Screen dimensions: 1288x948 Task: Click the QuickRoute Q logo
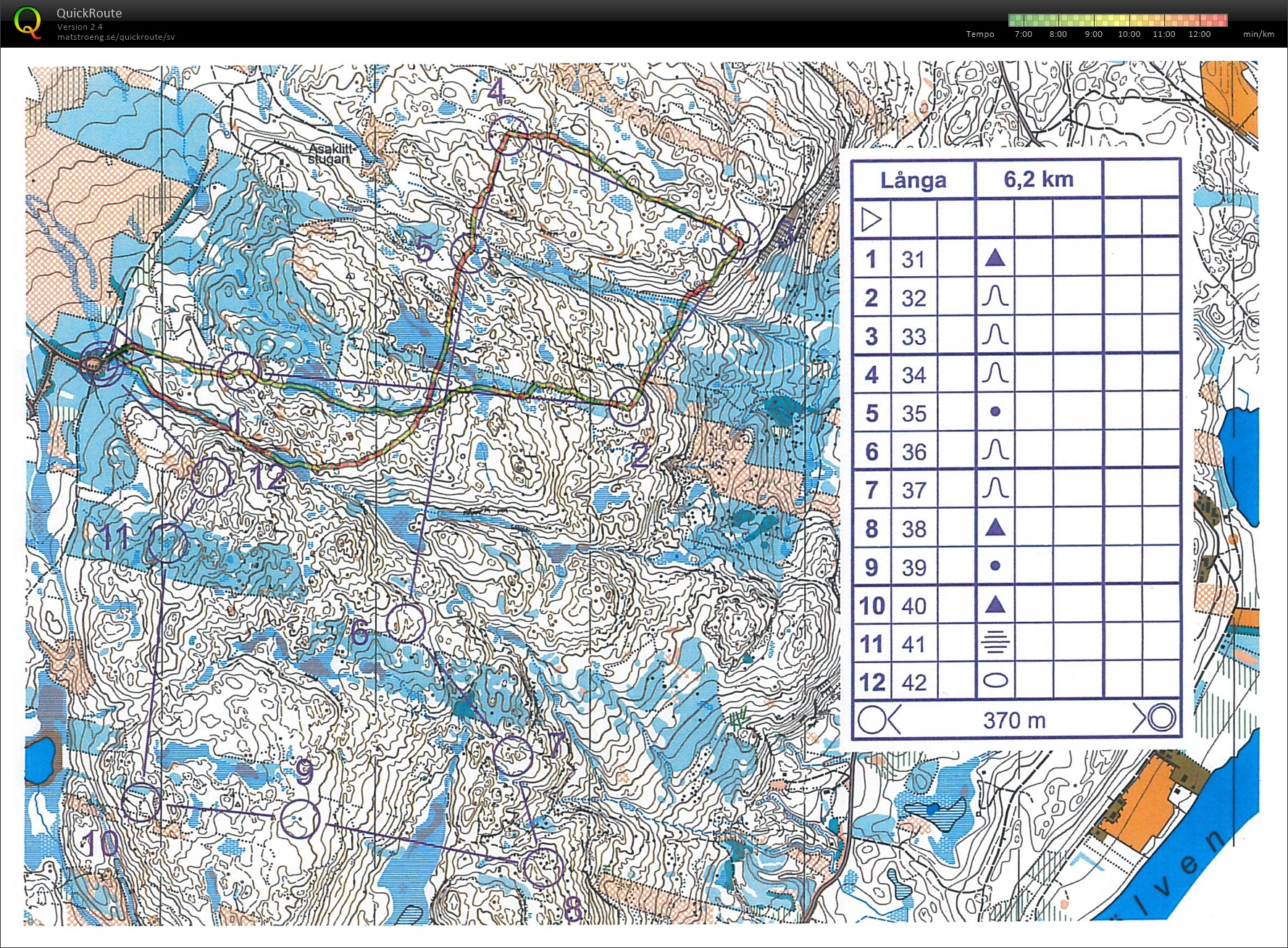coord(28,22)
